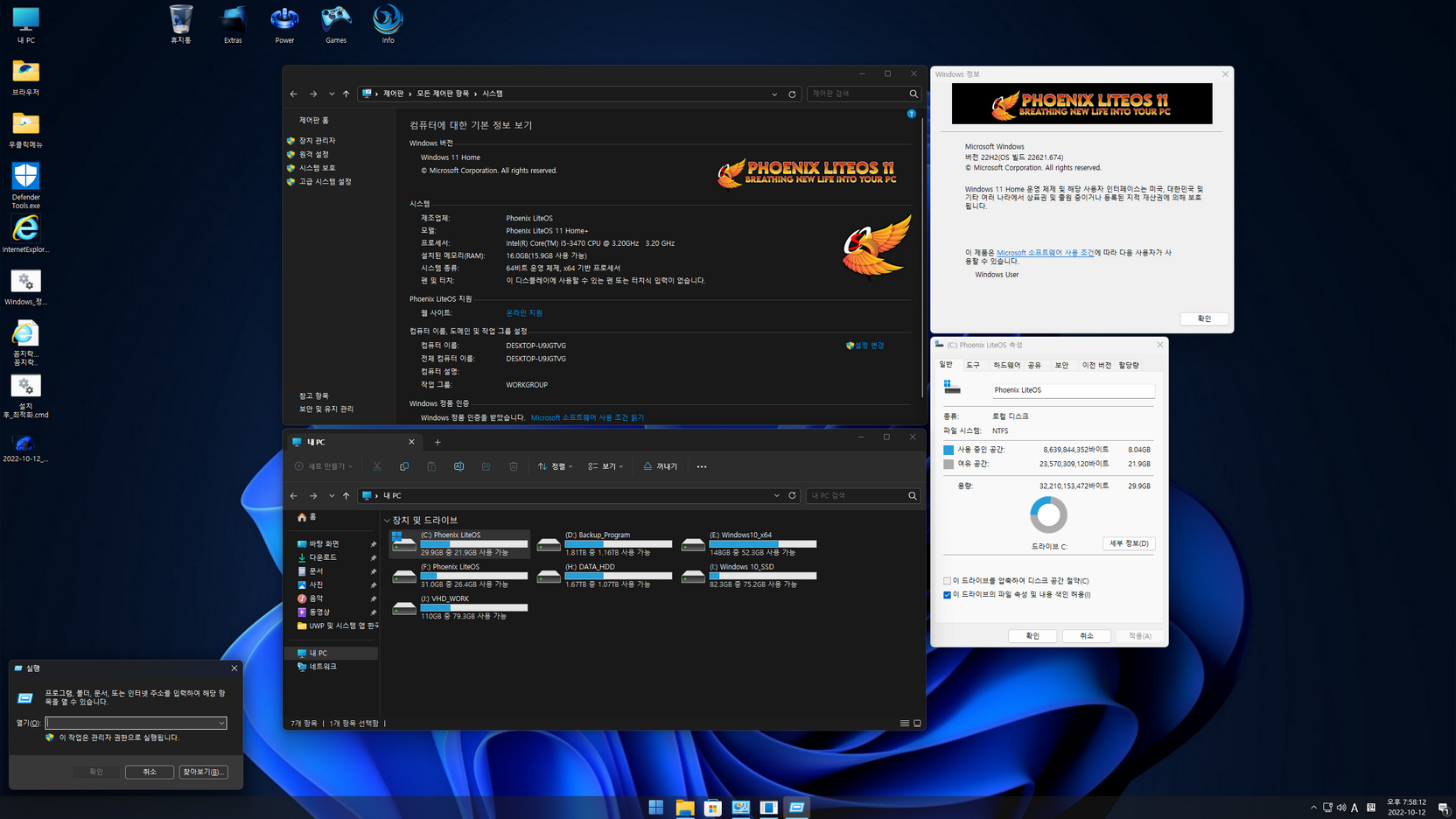Viewport: 1456px width, 819px height.
Task: Open Microsoft 소프트웨어 사용 조건 link in Windows 정보
Action: point(1045,252)
